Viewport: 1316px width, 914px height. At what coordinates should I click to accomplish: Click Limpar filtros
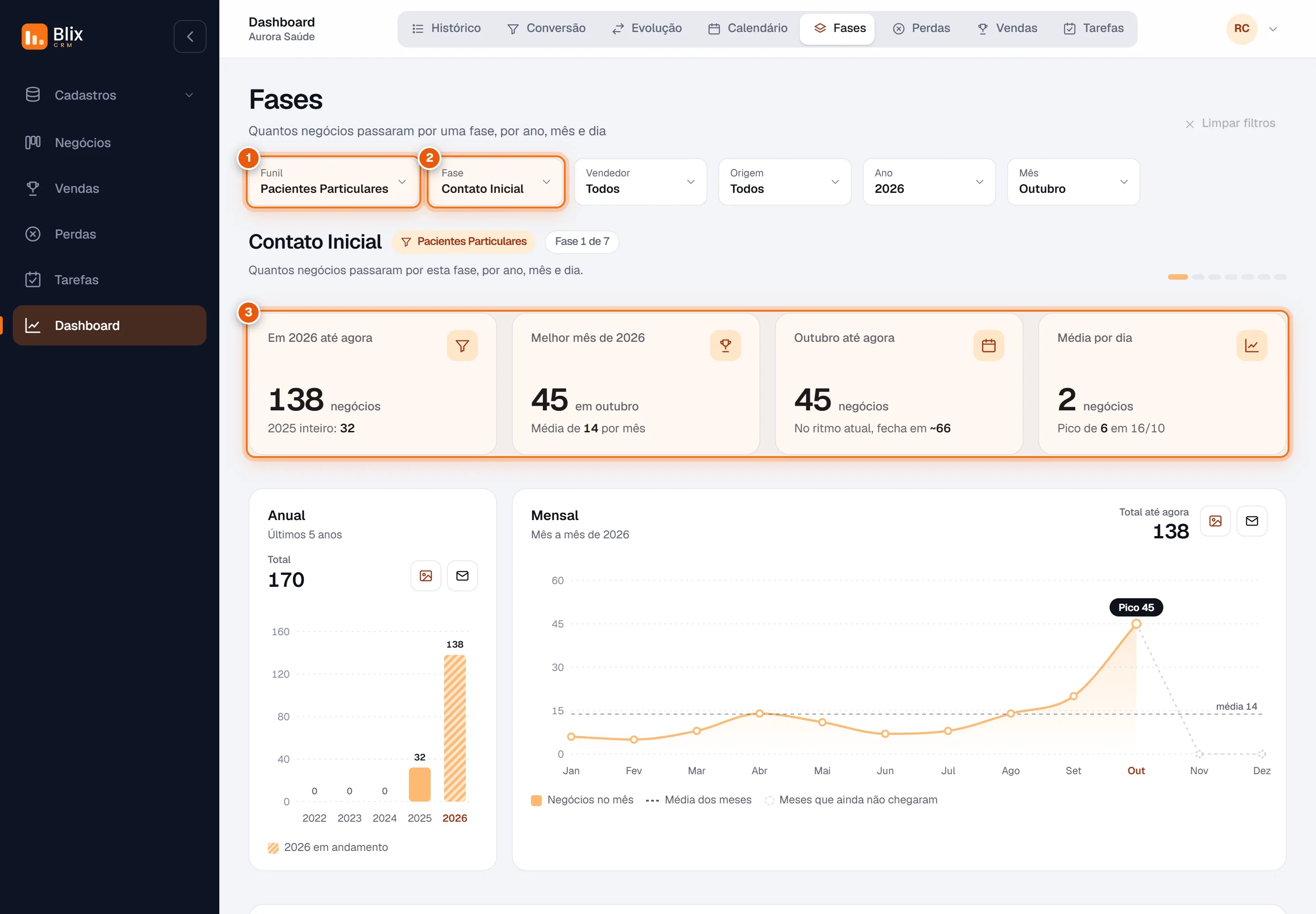coord(1230,123)
